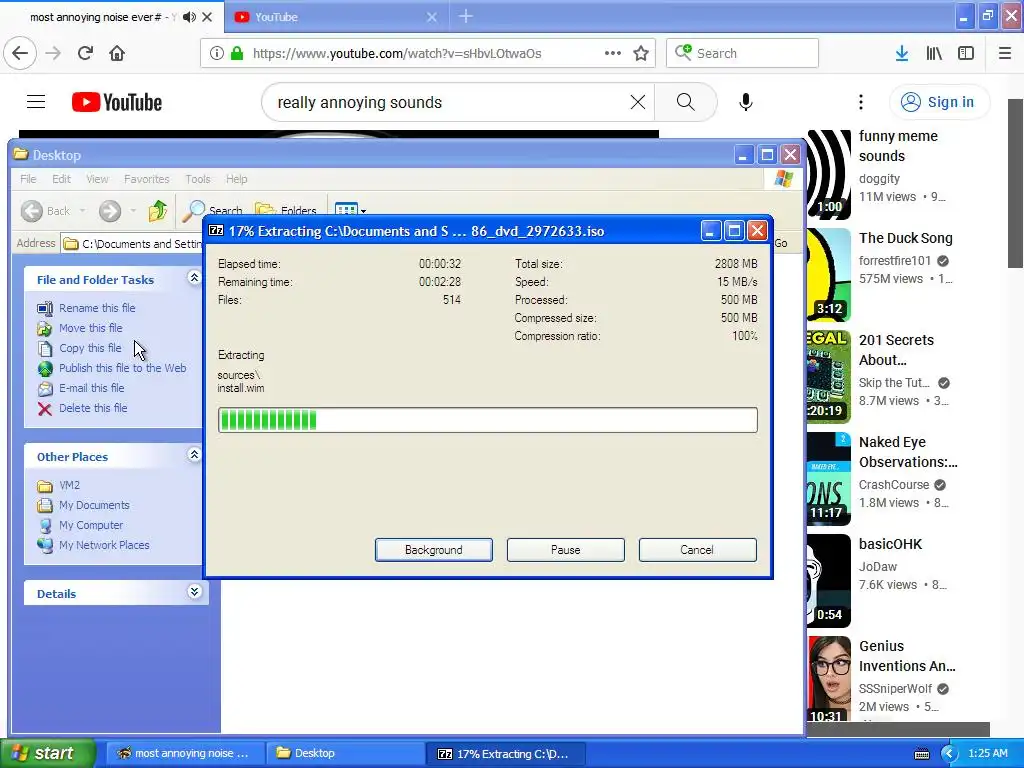Go back using Firefox back arrow
The width and height of the screenshot is (1024, 768).
(x=20, y=53)
